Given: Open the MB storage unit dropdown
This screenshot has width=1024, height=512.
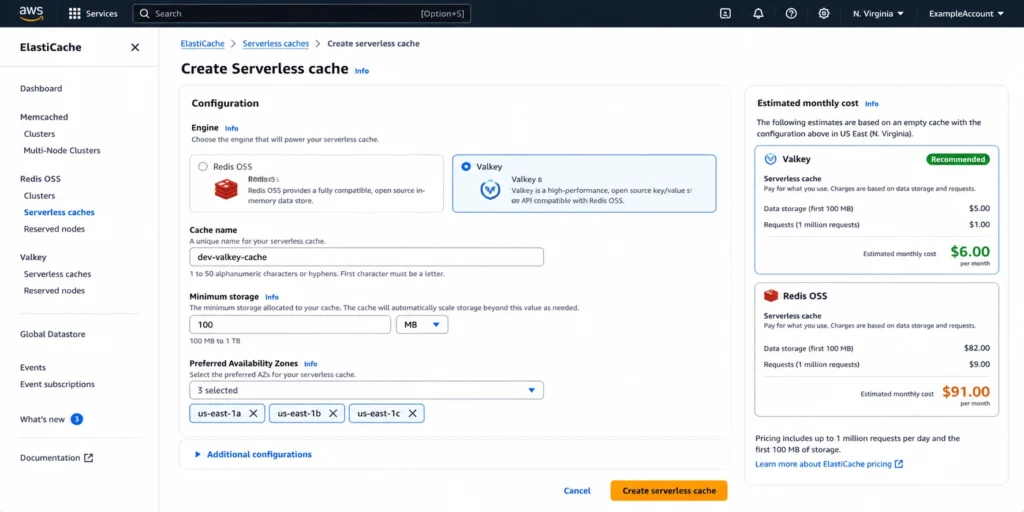Looking at the screenshot, I should (422, 325).
